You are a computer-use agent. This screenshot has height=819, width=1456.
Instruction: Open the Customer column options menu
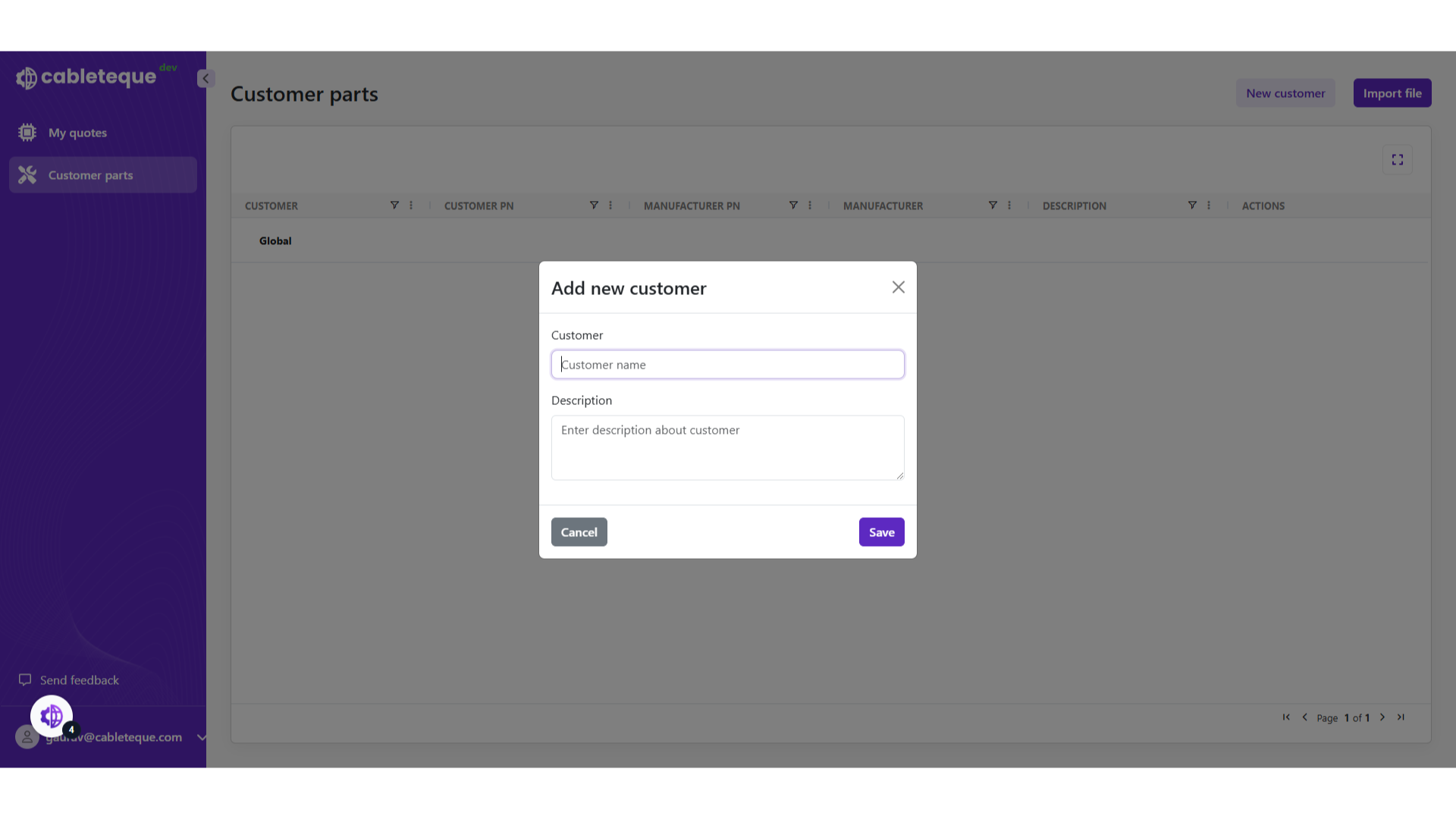pyautogui.click(x=410, y=205)
